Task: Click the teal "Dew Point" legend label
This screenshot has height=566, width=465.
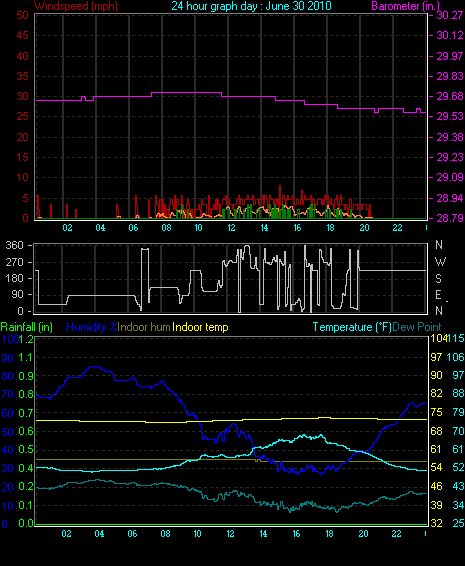Action: [417, 327]
